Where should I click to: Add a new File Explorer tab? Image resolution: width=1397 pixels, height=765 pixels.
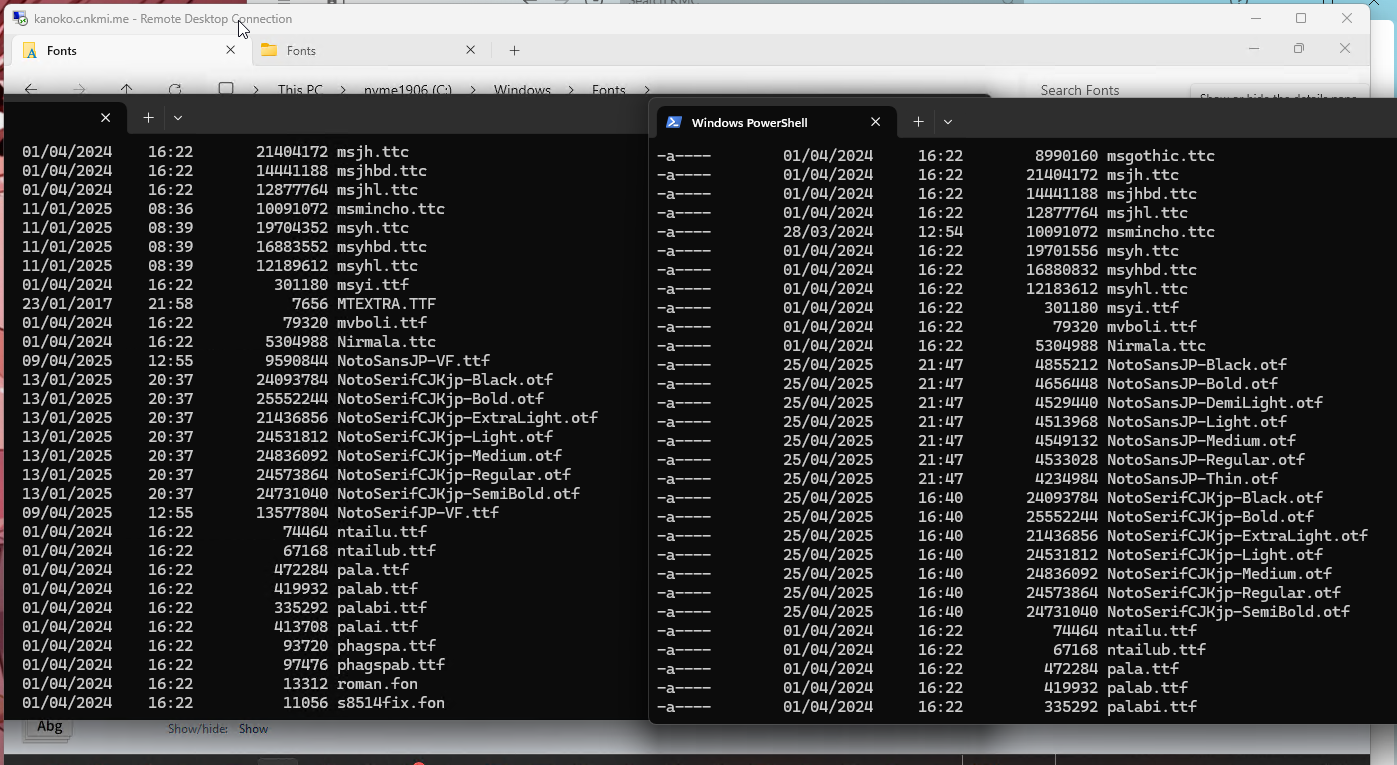click(x=514, y=51)
